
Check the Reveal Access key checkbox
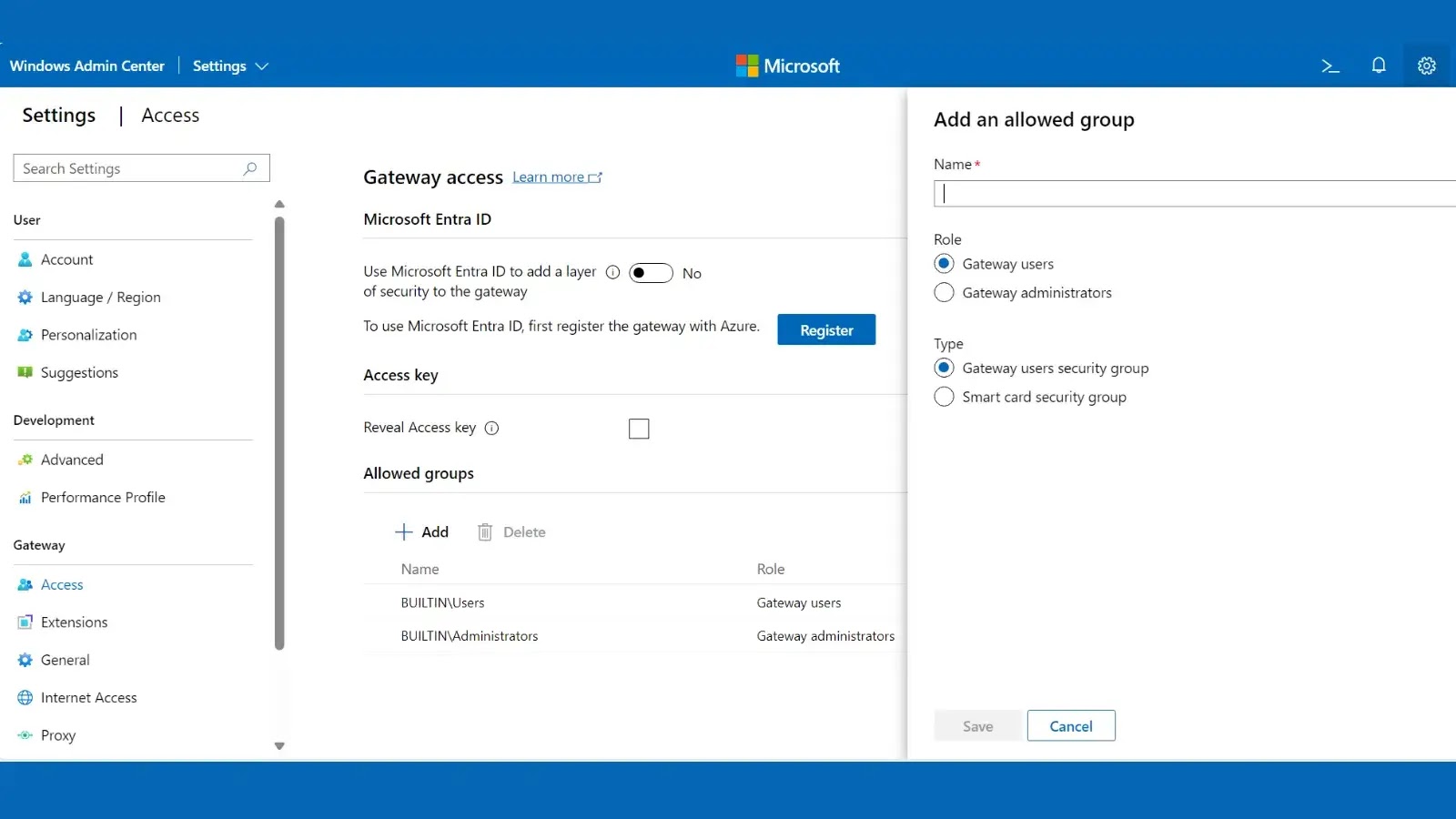[640, 428]
